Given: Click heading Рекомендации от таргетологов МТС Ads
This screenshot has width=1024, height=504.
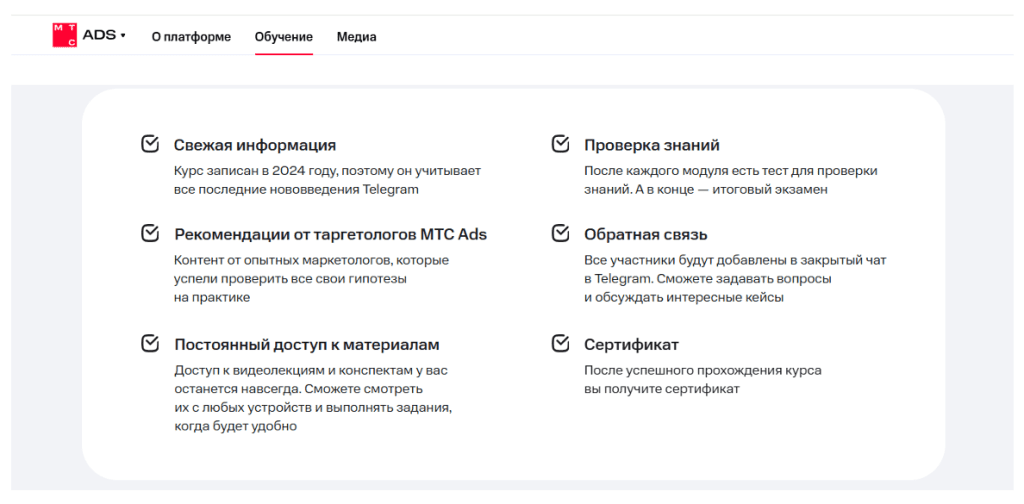Looking at the screenshot, I should (330, 234).
